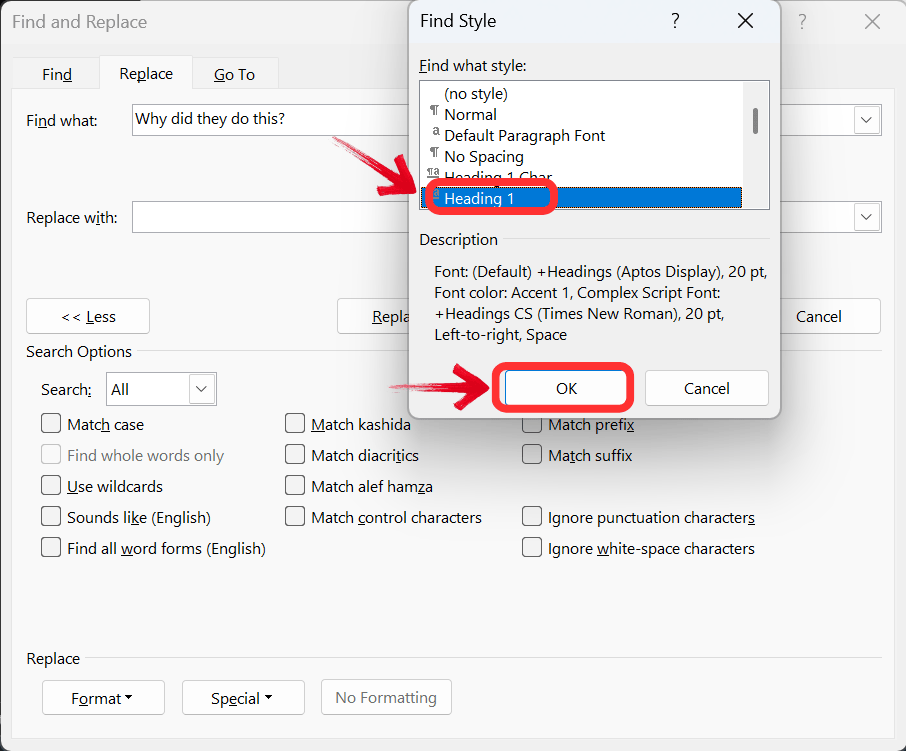Open the Format menu
The image size is (906, 751).
click(103, 697)
